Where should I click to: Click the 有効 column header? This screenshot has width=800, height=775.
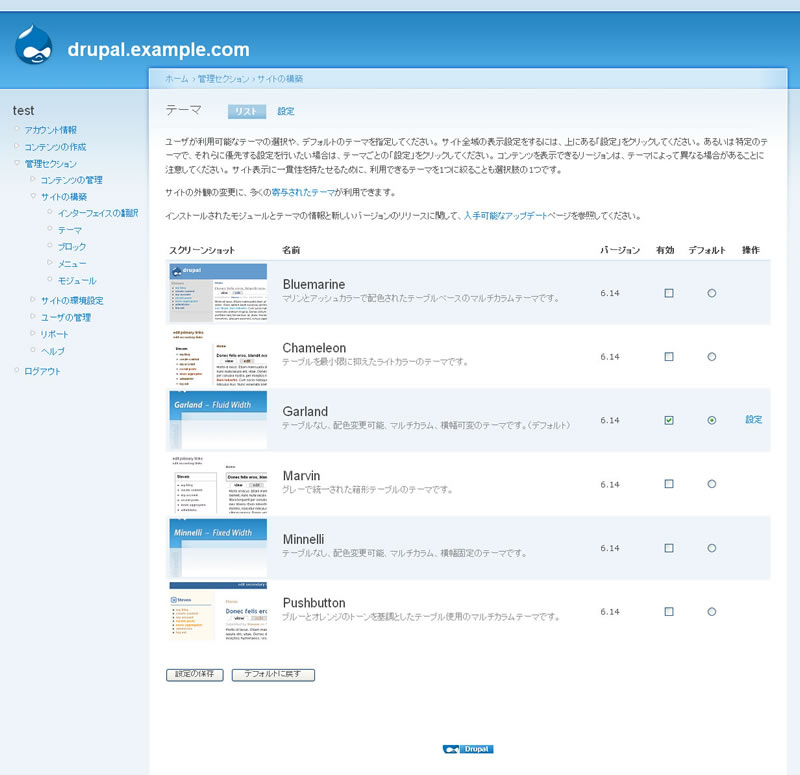tap(665, 250)
